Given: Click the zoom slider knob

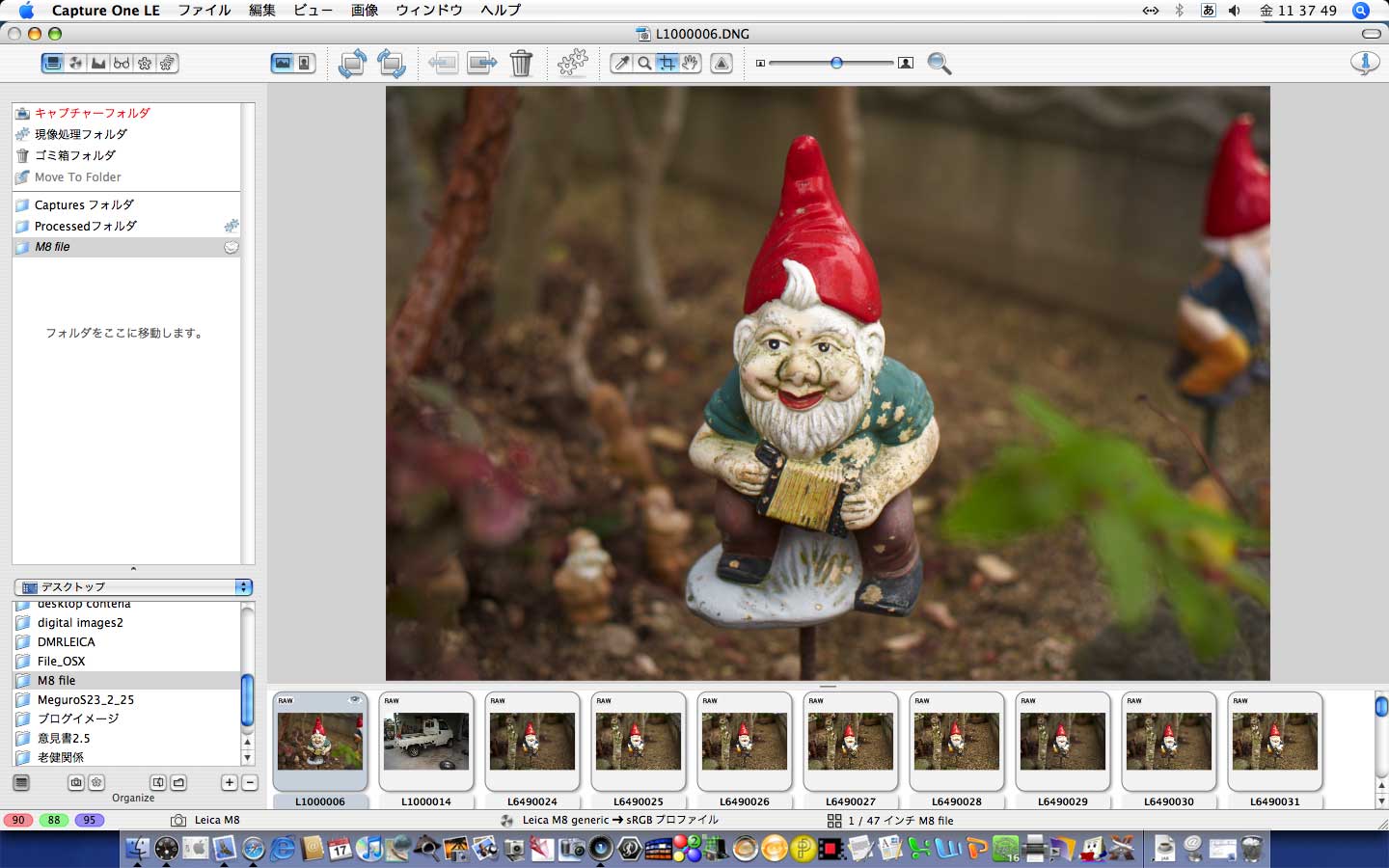Looking at the screenshot, I should pos(836,63).
